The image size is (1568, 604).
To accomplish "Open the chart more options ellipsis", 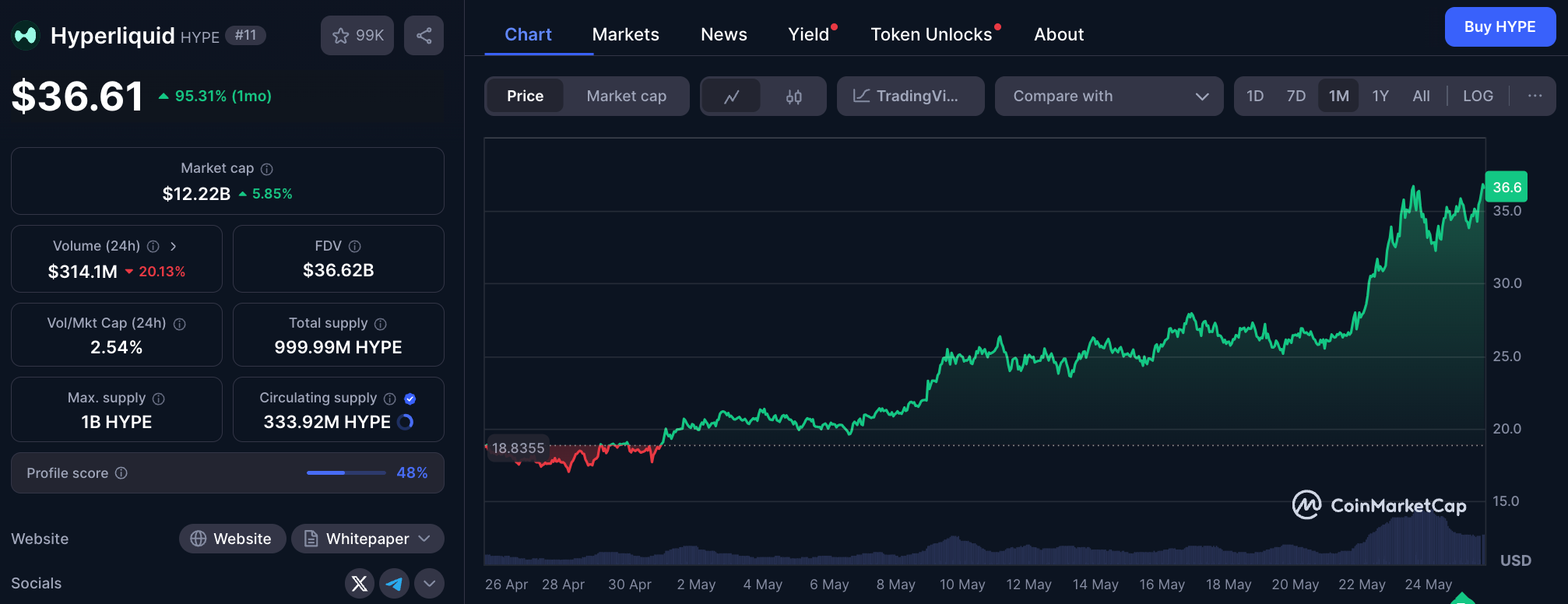I will pyautogui.click(x=1535, y=96).
